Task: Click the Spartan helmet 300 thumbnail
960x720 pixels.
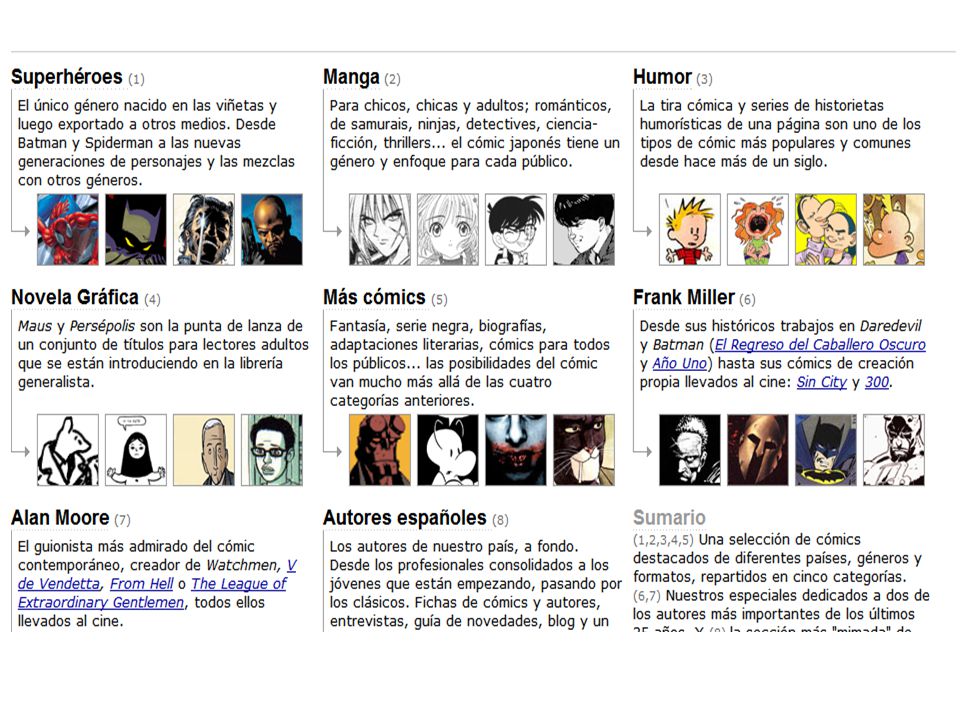Action: 757,450
